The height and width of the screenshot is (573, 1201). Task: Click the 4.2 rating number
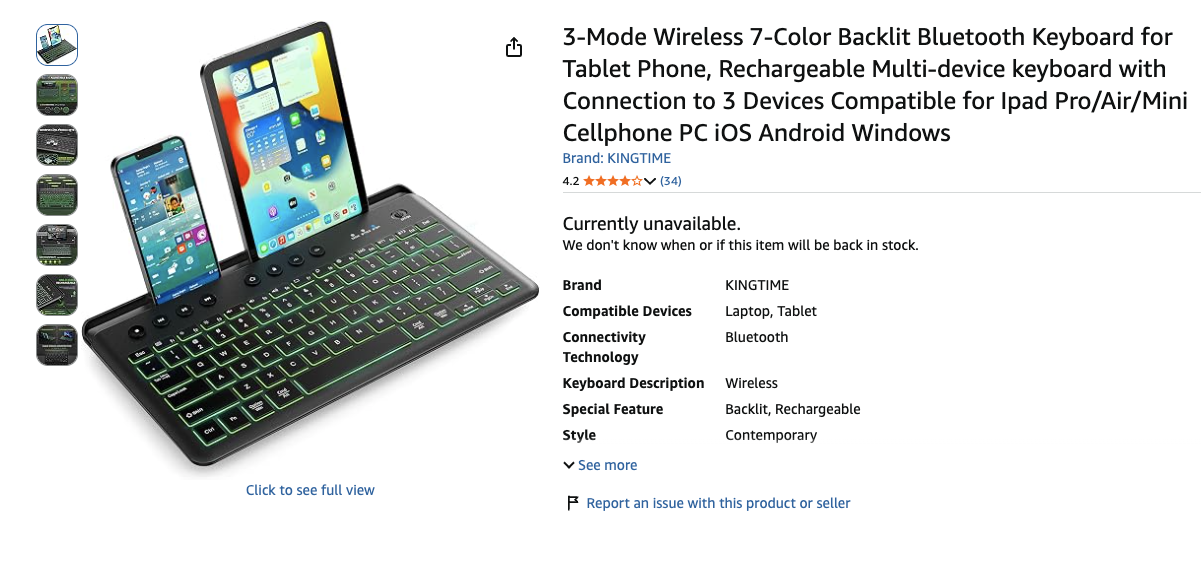point(571,181)
